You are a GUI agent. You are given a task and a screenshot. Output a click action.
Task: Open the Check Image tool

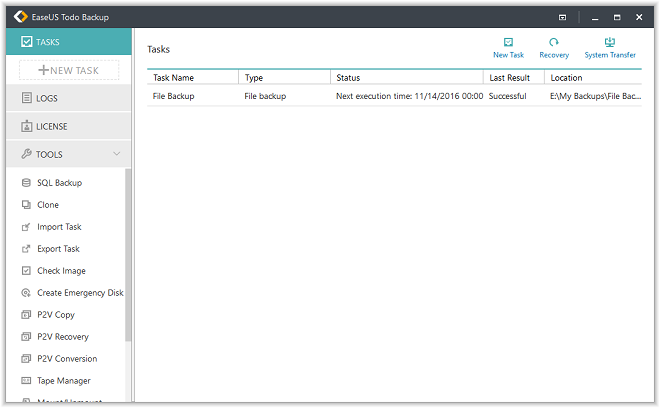[61, 271]
